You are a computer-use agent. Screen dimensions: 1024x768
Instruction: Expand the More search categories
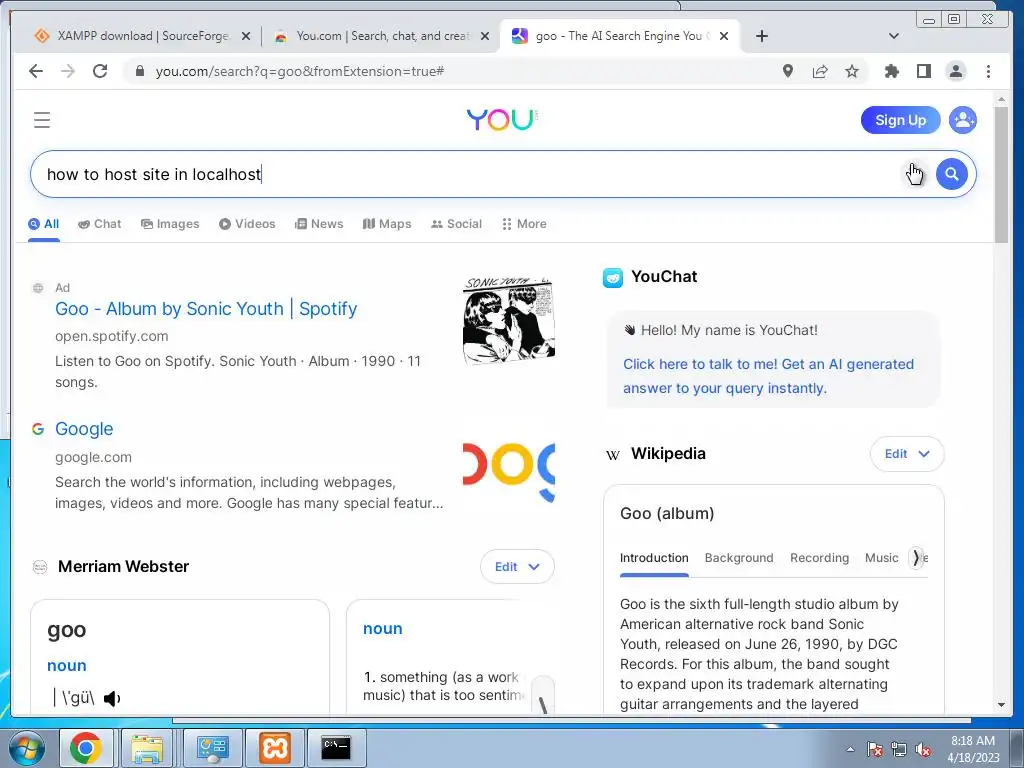(524, 224)
